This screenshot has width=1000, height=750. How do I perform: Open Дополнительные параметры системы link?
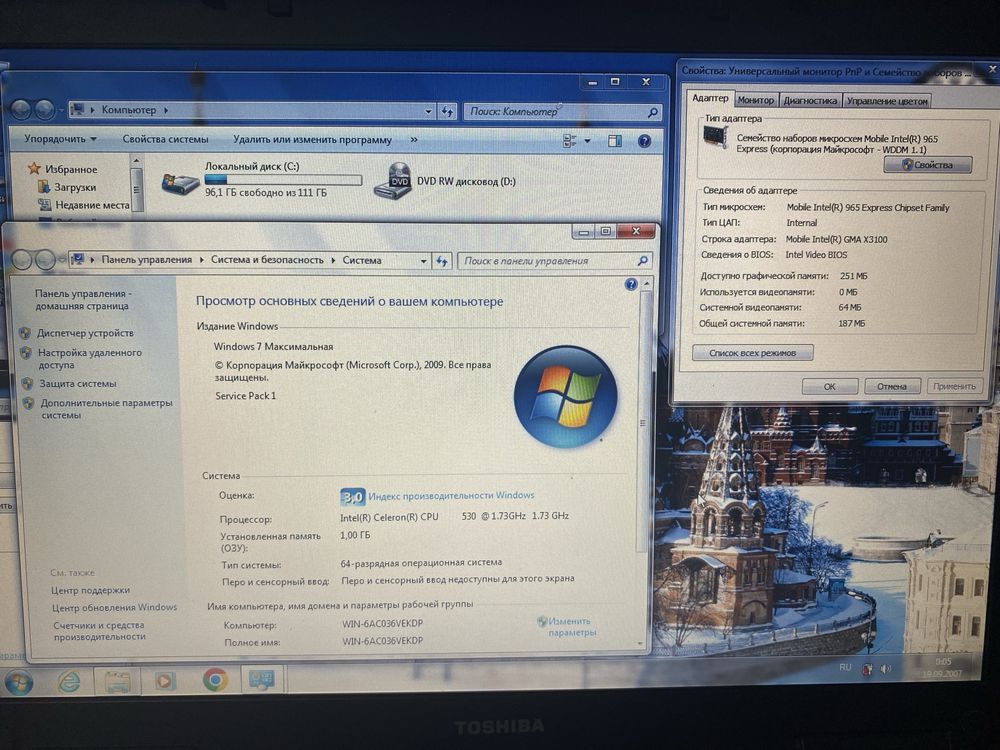pos(107,409)
